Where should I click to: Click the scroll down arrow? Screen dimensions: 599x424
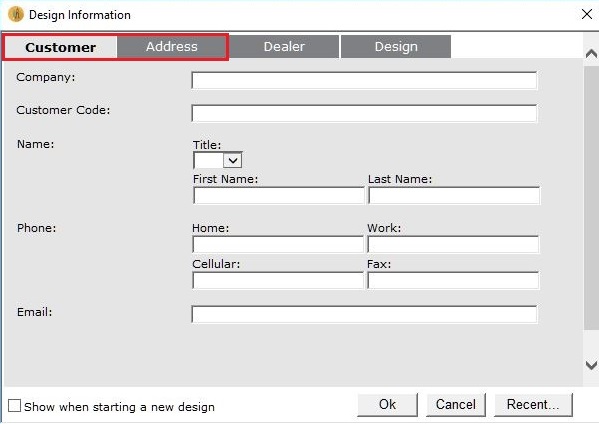[591, 365]
